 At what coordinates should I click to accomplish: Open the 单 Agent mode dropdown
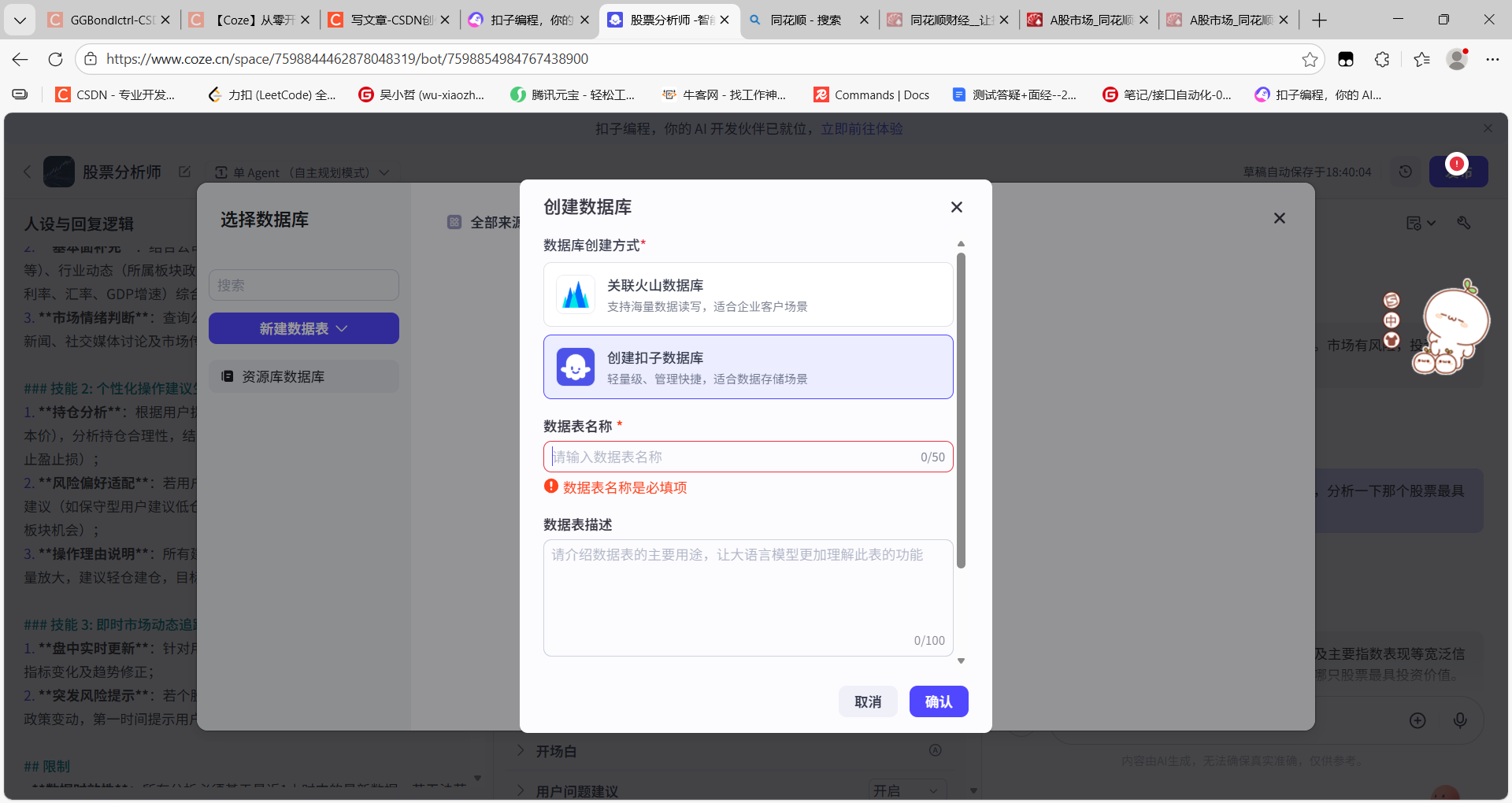pos(302,172)
